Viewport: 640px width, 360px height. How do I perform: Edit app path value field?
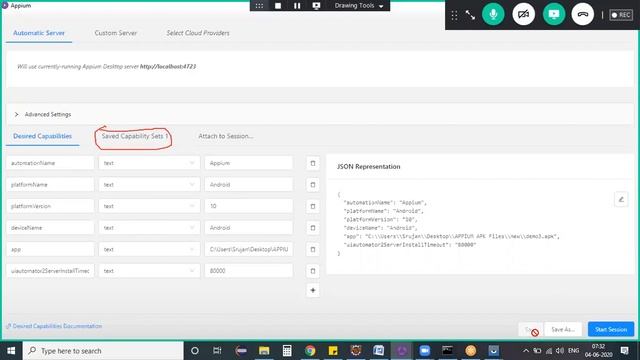coord(249,249)
